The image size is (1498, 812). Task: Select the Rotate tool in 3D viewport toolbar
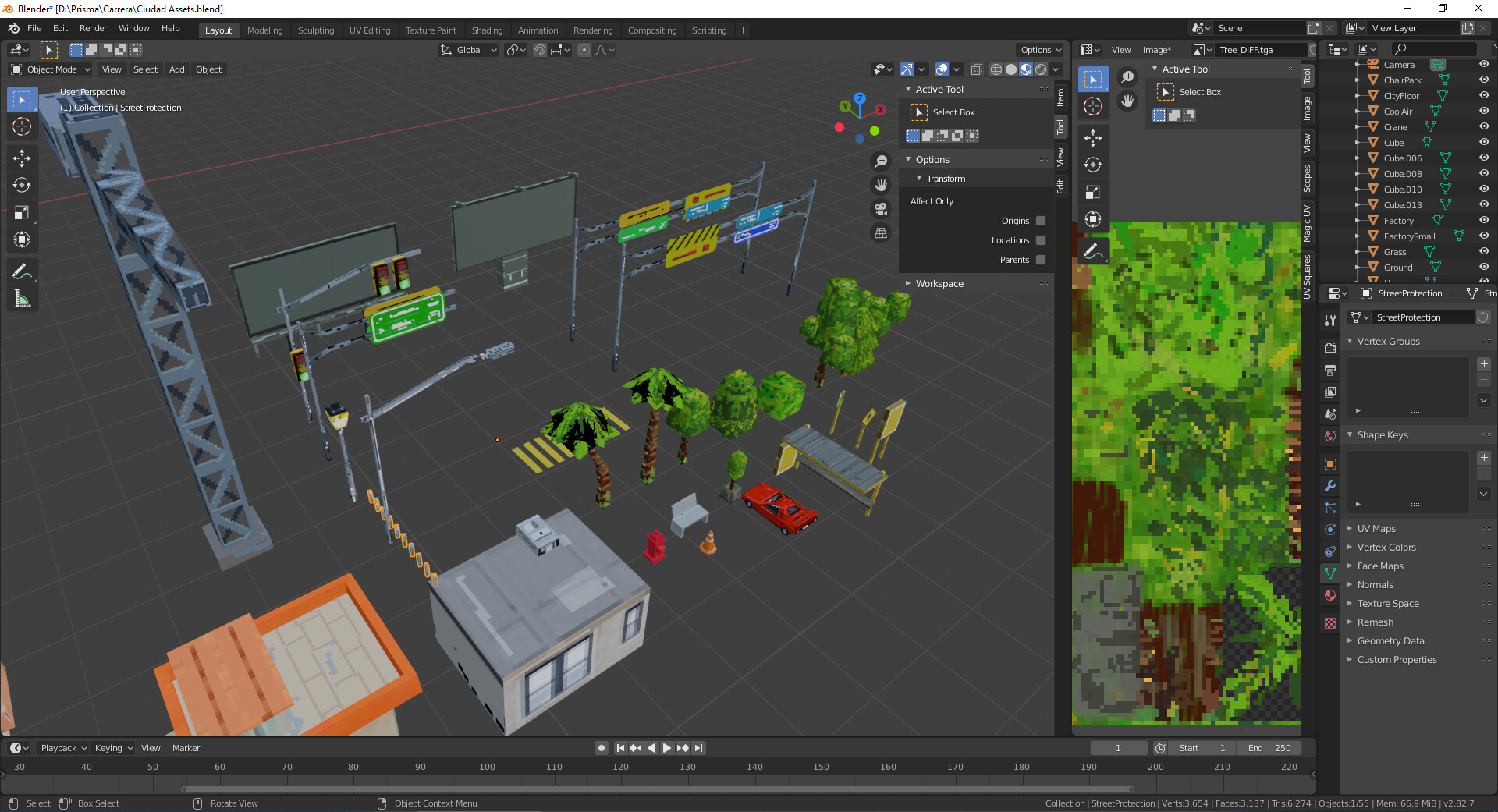(x=22, y=186)
